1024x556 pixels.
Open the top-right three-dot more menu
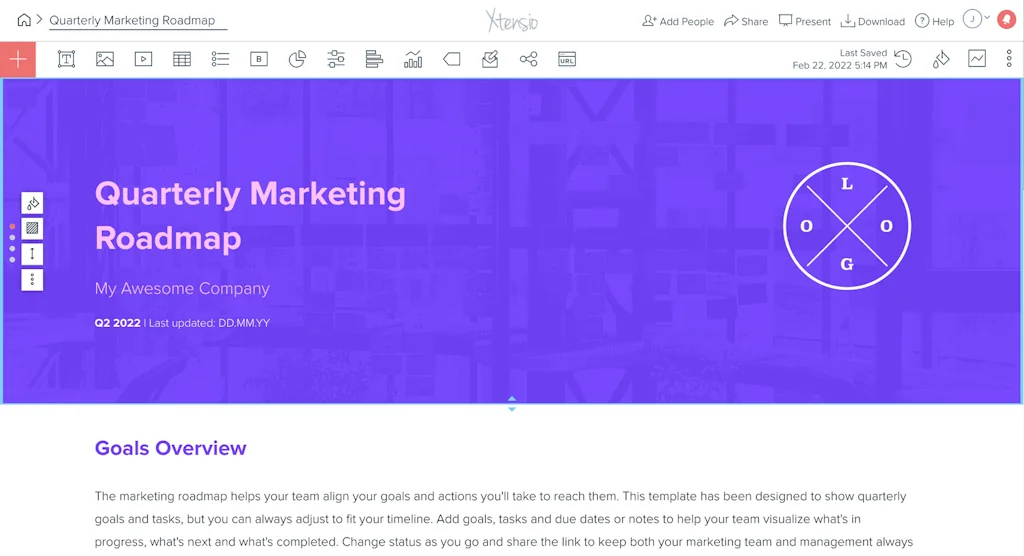pyautogui.click(x=1009, y=59)
